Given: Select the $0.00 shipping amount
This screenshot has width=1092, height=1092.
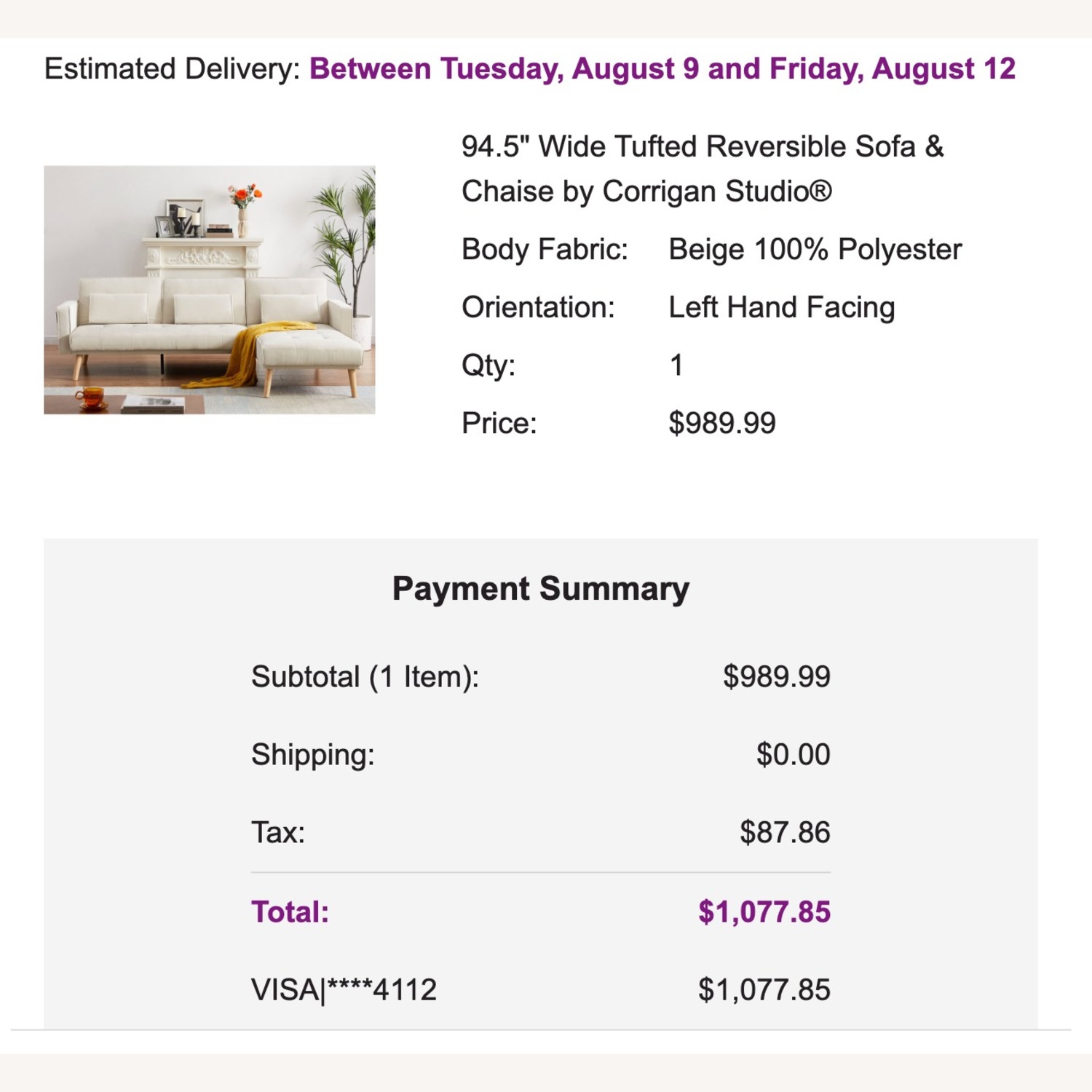Looking at the screenshot, I should click(x=793, y=755).
